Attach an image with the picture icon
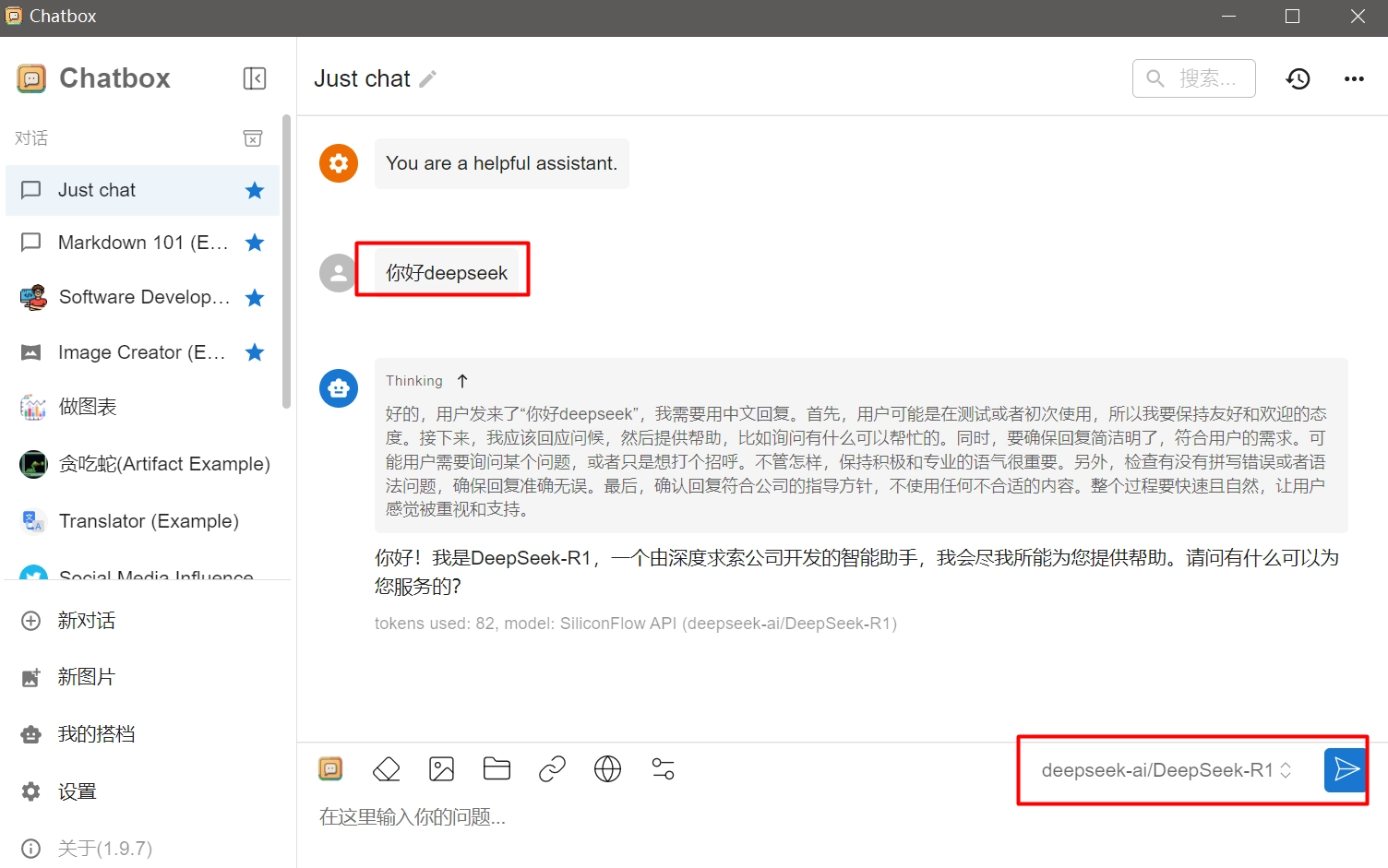Screen dimensions: 1388x868 click(441, 768)
